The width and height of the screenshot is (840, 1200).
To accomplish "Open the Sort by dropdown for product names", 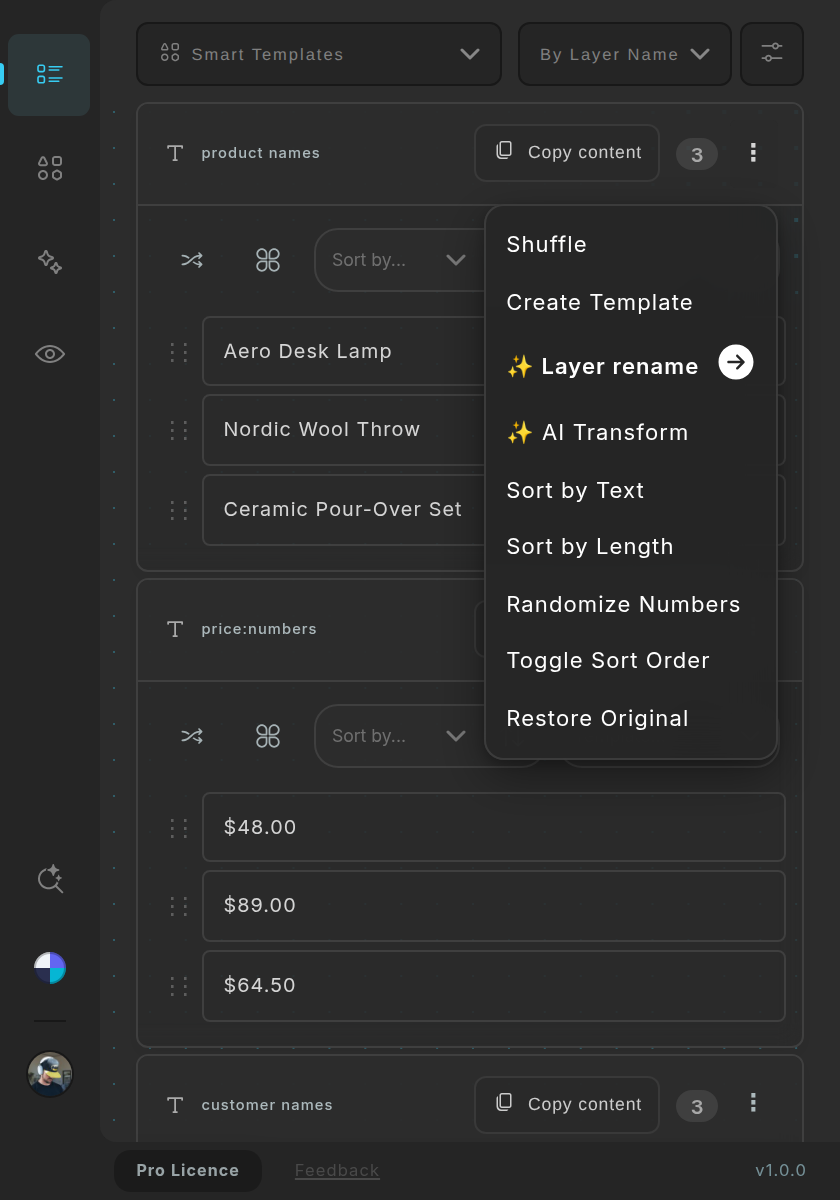I will (400, 260).
